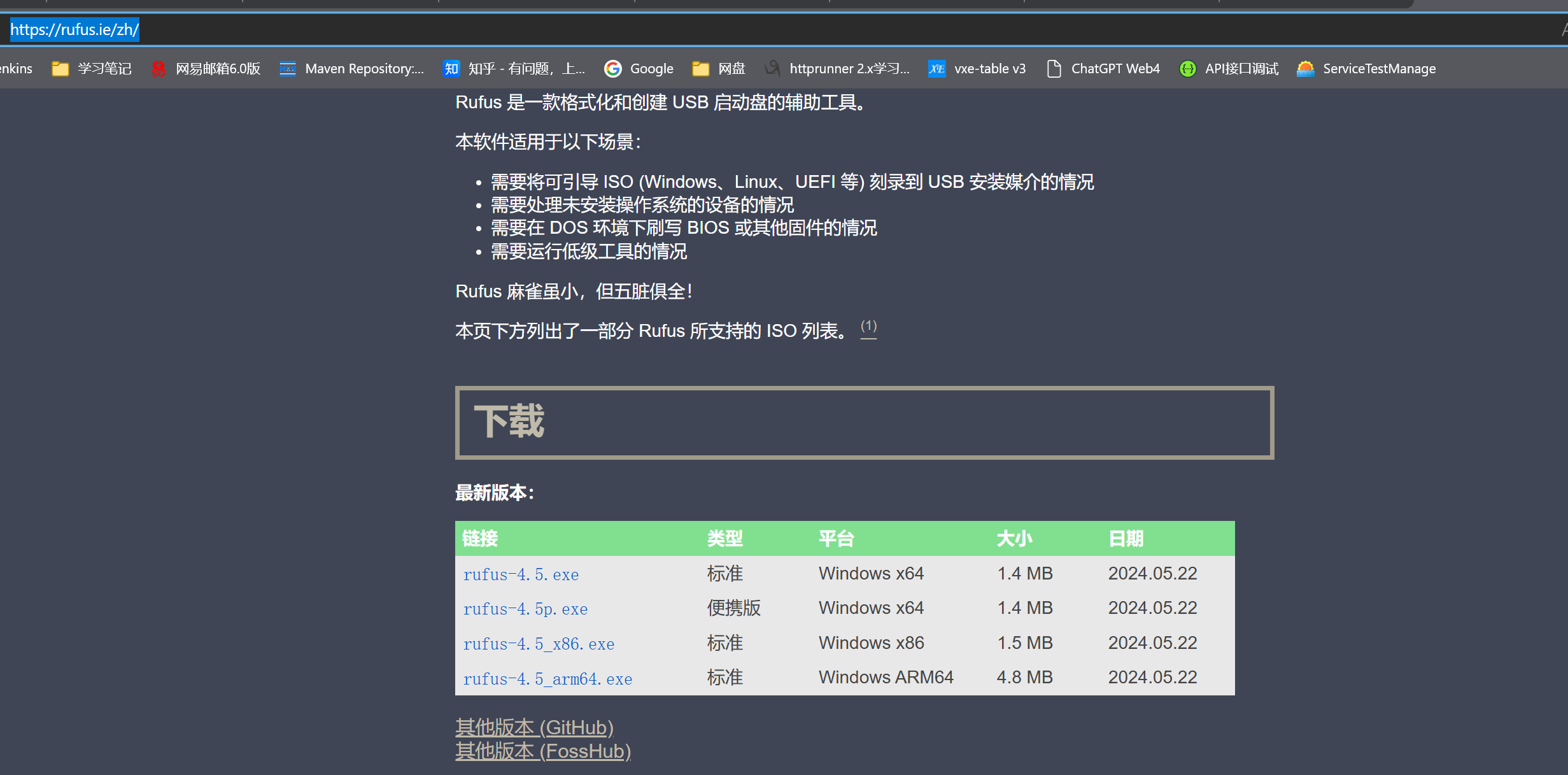Select the 1.5 MB size cell
This screenshot has width=1568, height=775.
tap(1025, 643)
